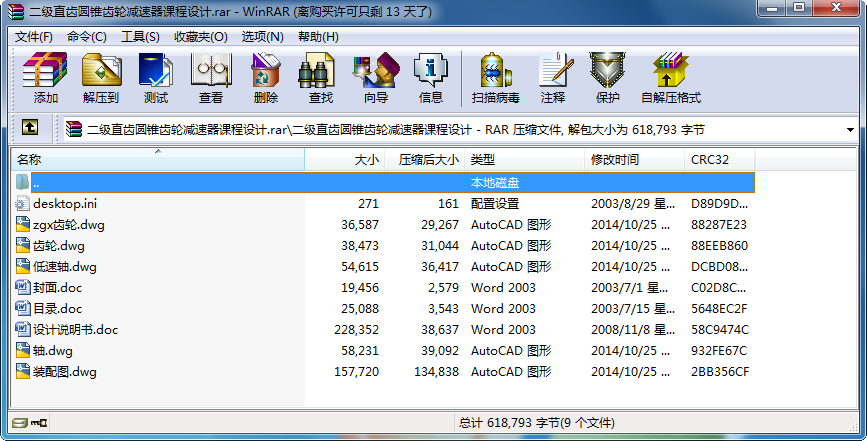Launch the 查找 (Find) binoculars tool
Viewport: 867px width, 441px height.
[321, 78]
